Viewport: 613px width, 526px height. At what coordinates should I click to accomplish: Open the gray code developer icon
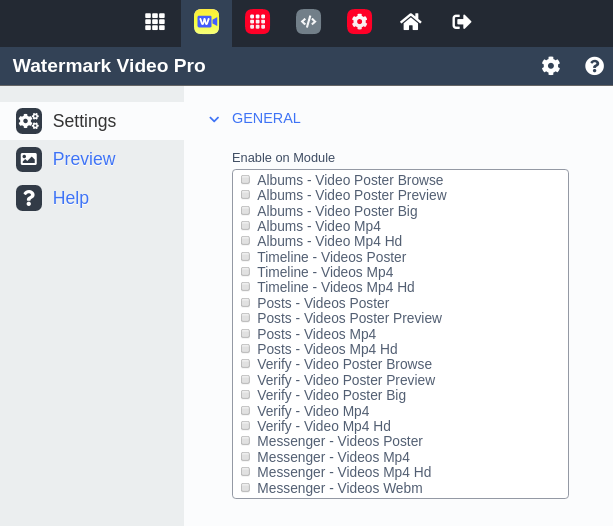308,21
